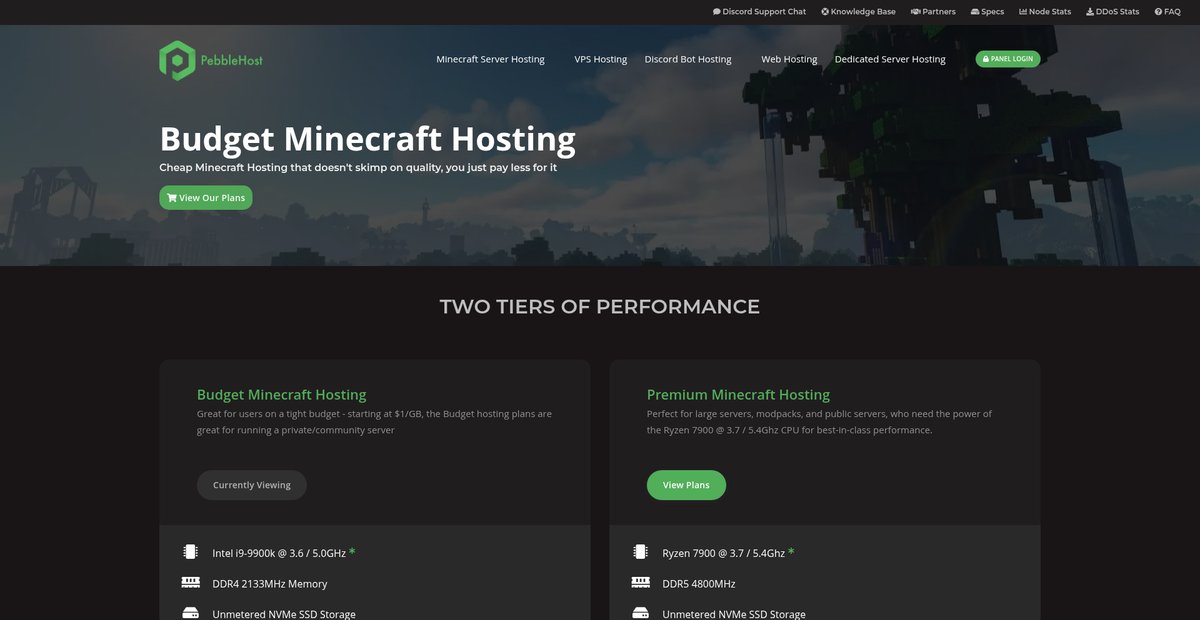
Task: Click the FAQ question mark icon
Action: pyautogui.click(x=1158, y=12)
